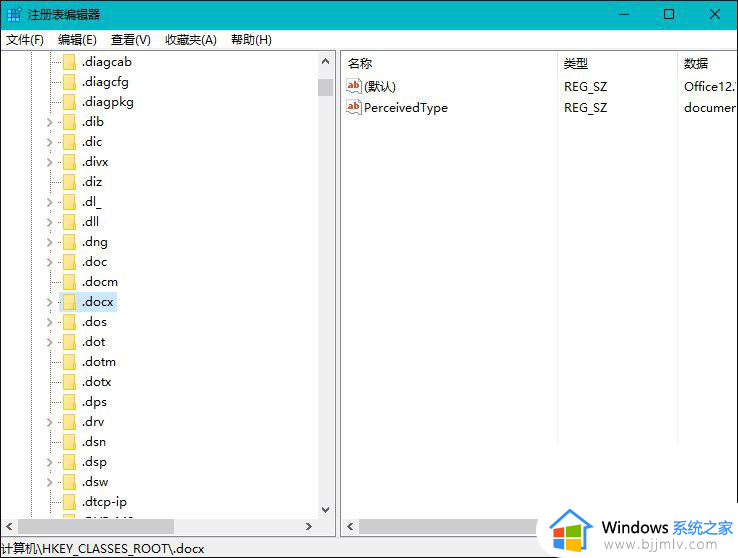The height and width of the screenshot is (558, 738).
Task: Click the .dos folder icon
Action: (69, 322)
